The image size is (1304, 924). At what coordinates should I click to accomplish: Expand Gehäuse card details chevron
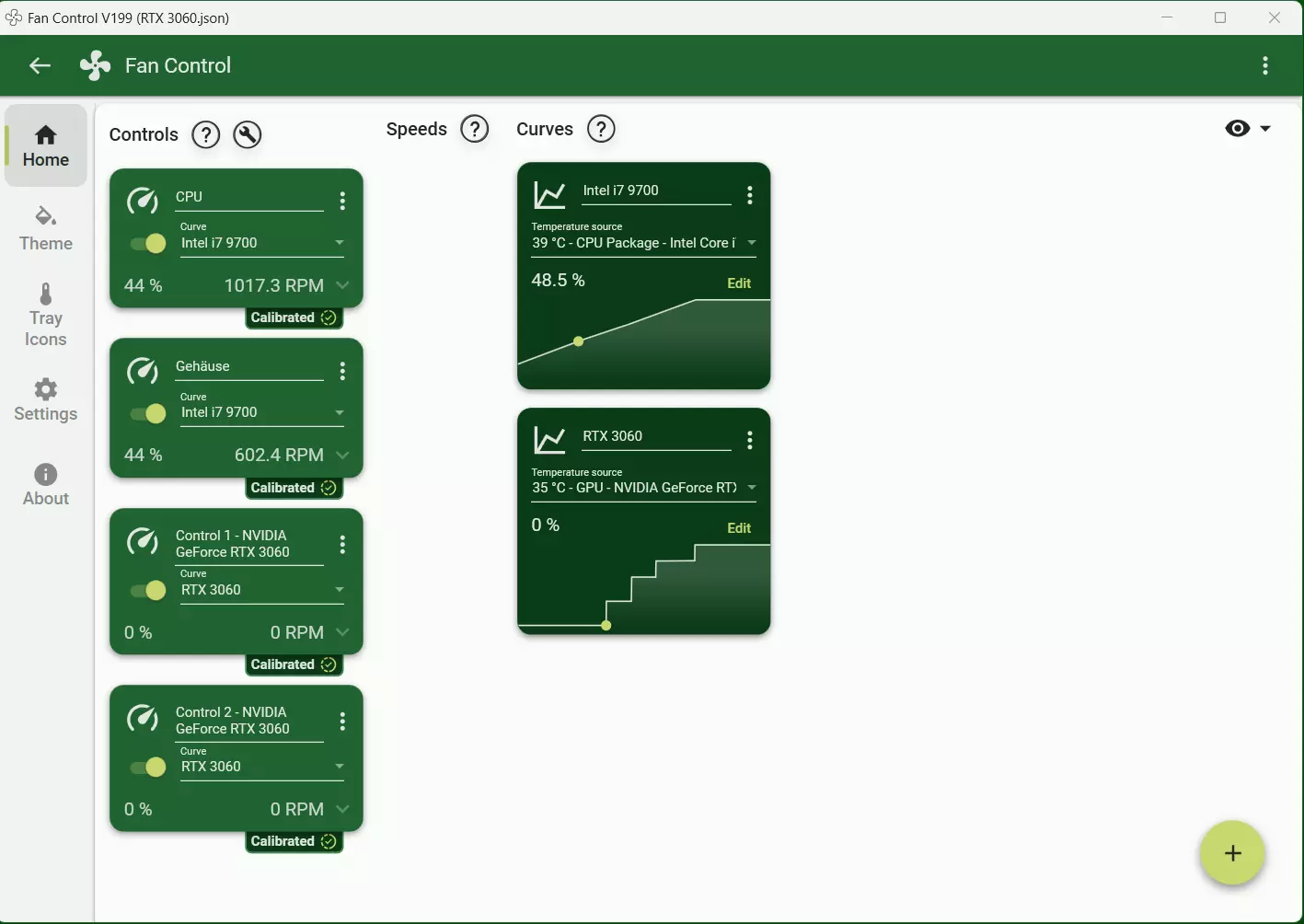coord(342,455)
